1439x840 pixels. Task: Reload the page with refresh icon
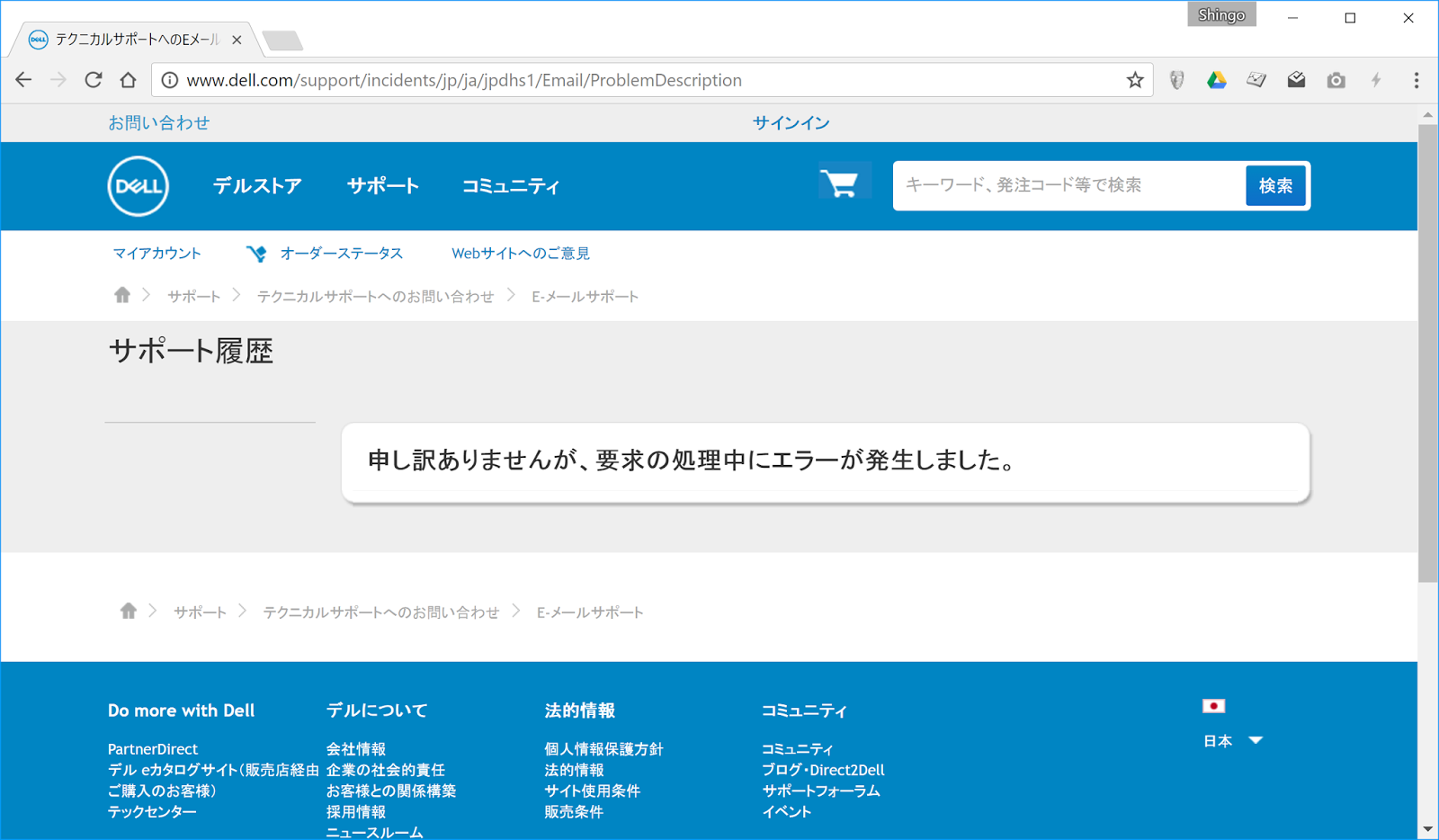pos(94,80)
